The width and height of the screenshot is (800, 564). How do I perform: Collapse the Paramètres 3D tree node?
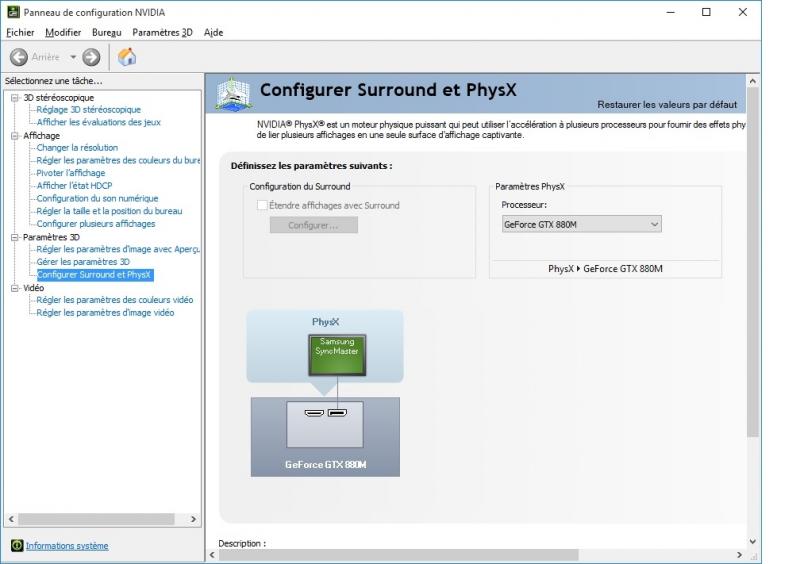[x=15, y=237]
